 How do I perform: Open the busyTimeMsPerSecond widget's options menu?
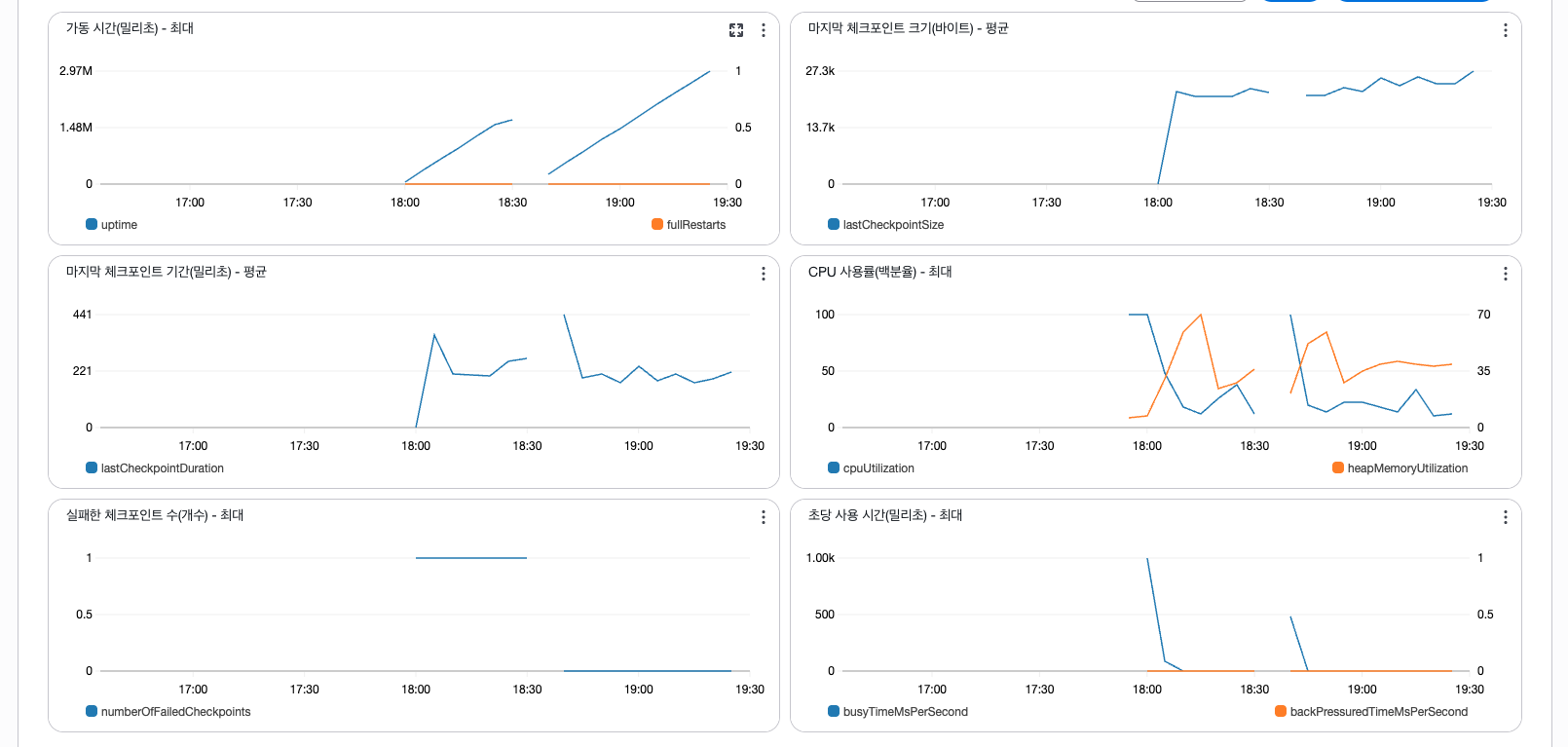point(1505,517)
